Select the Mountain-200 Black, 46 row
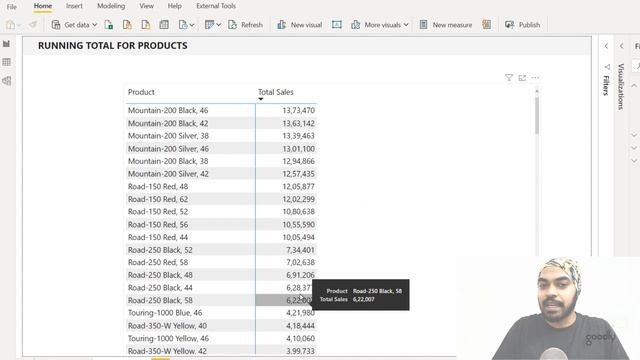The height and width of the screenshot is (360, 640). tap(221, 110)
